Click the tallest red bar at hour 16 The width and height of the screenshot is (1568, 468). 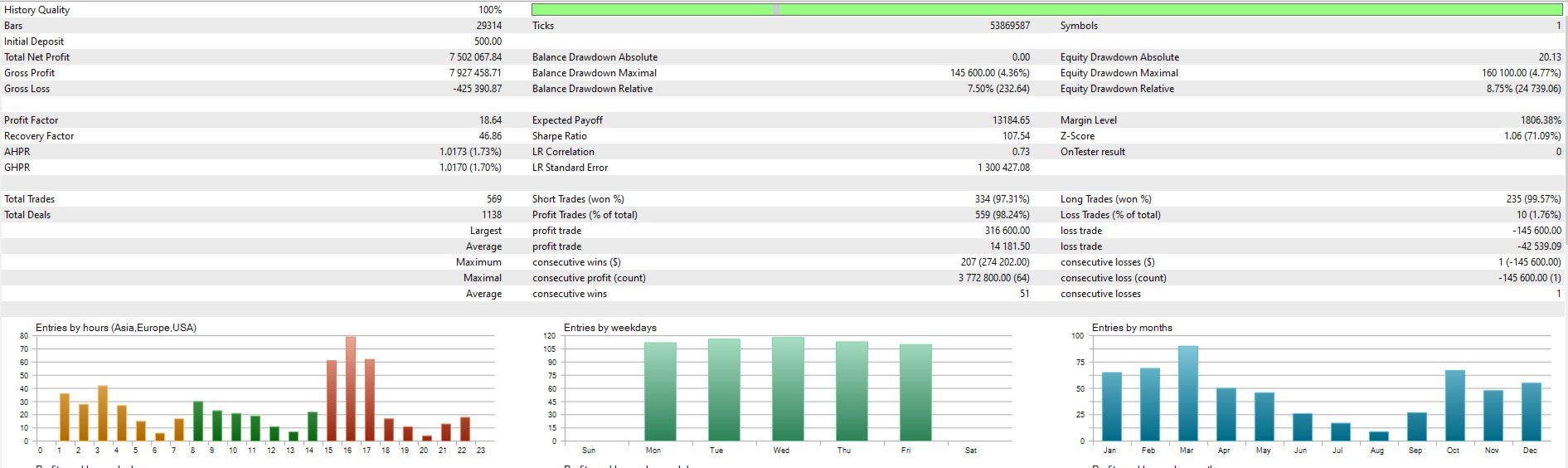coord(351,388)
